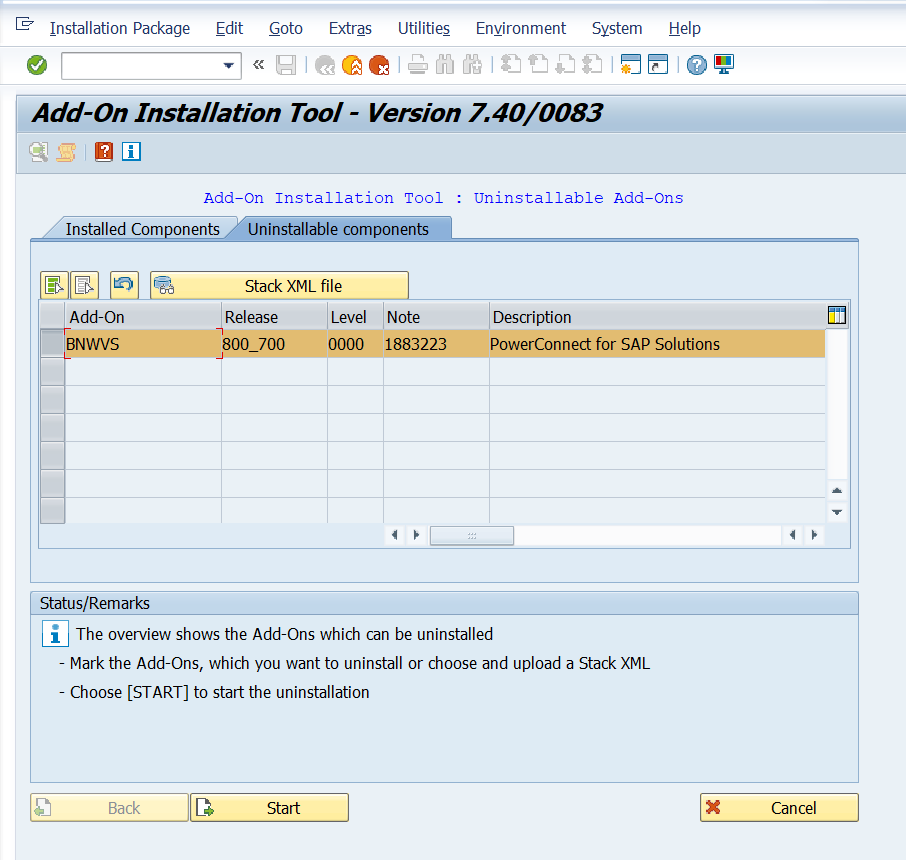Expand the command field dropdown arrow
This screenshot has width=906, height=860.
(x=229, y=66)
